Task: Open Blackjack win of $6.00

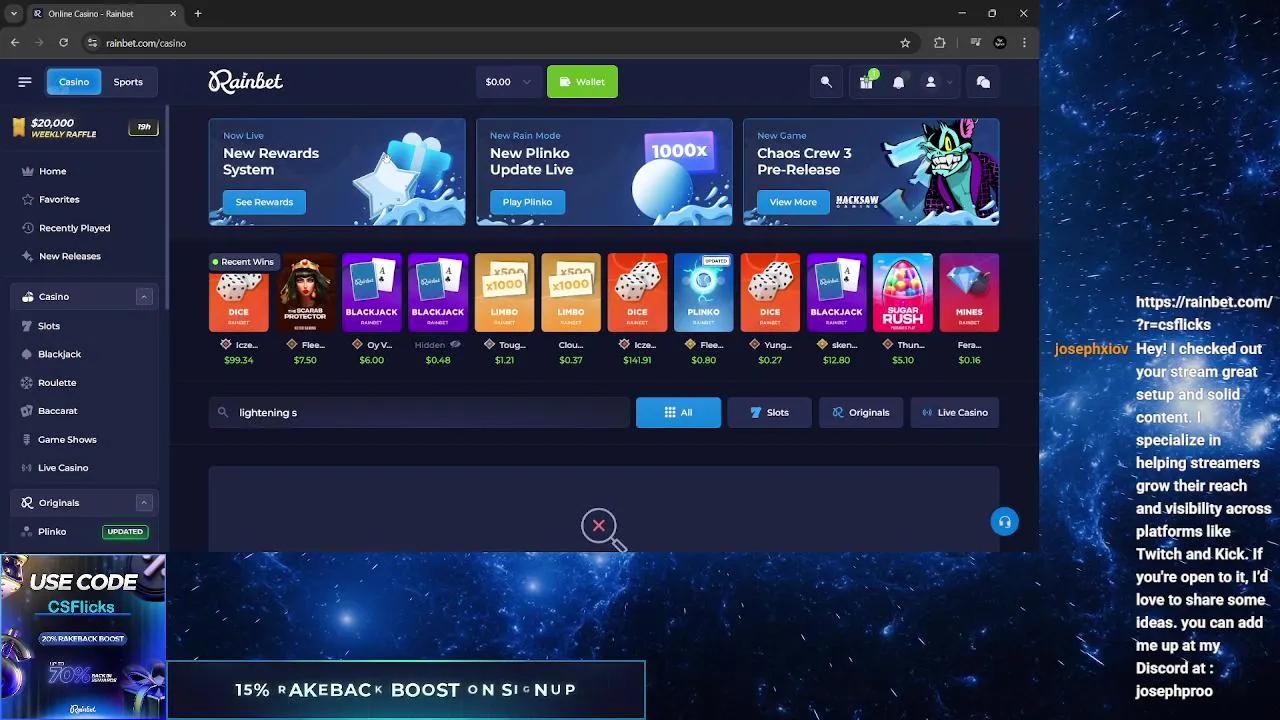Action: 371,292
